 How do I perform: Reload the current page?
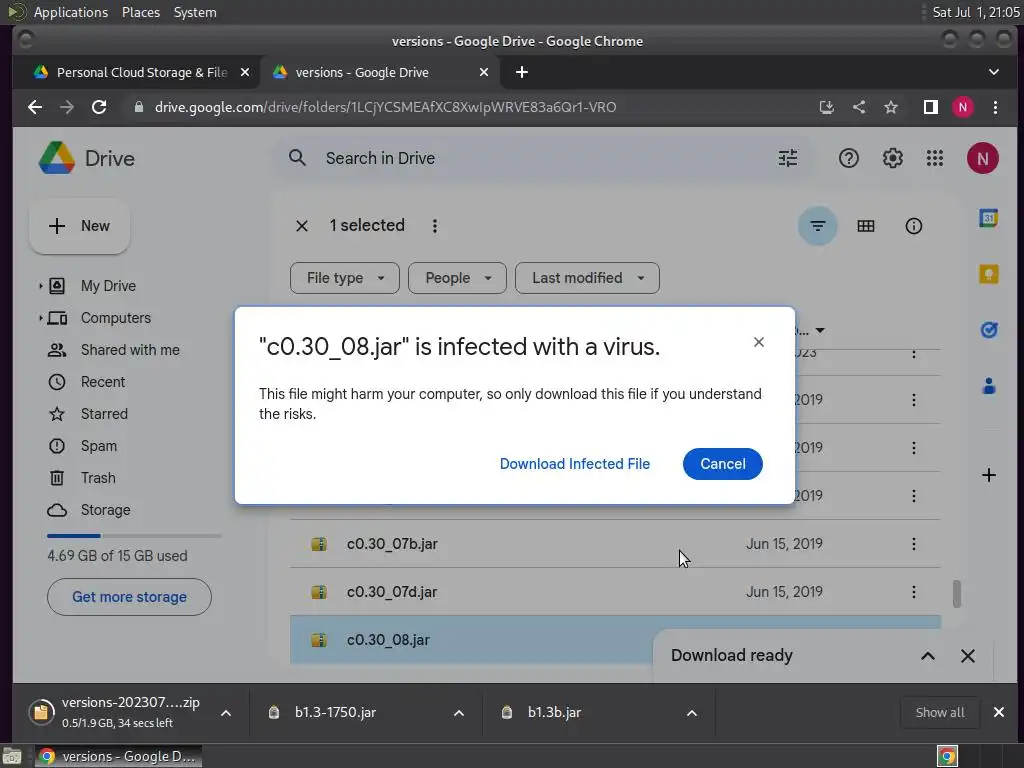(x=99, y=107)
